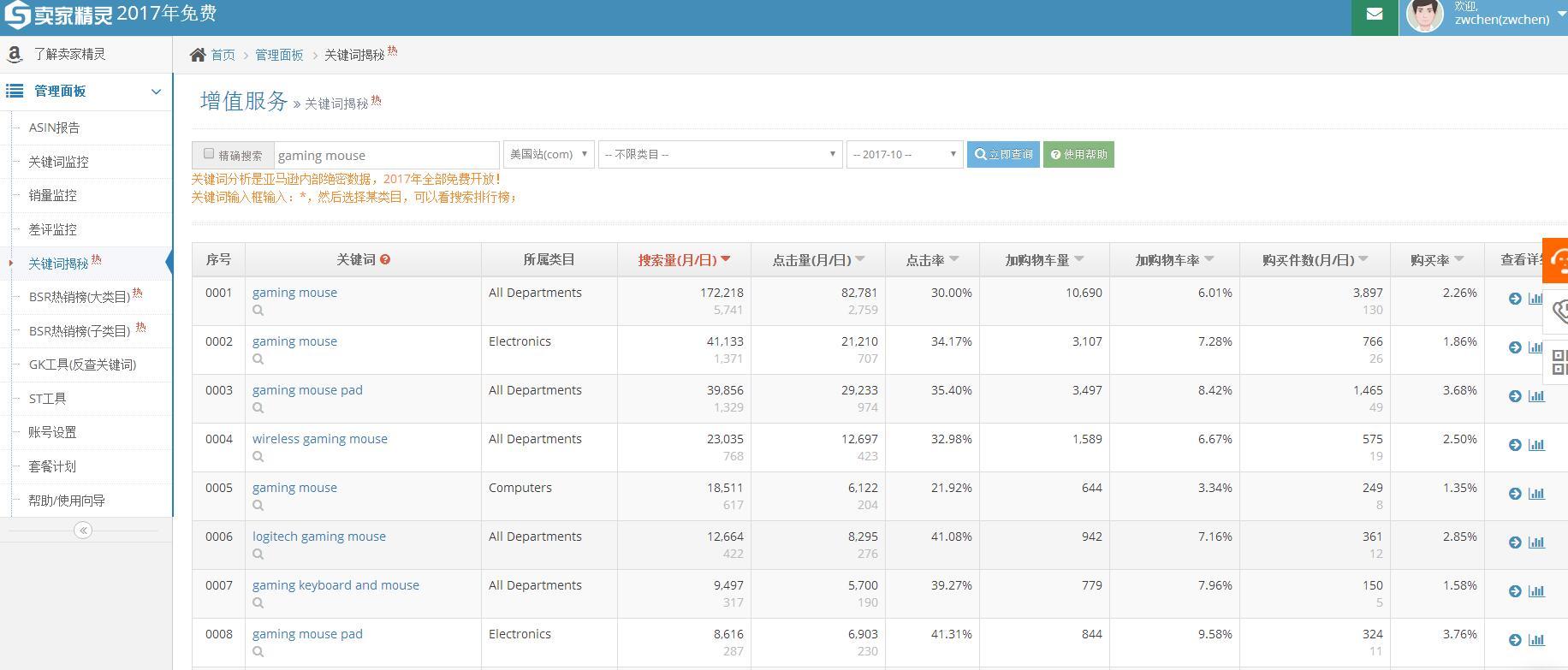This screenshot has height=670, width=1568.
Task: Click arrow detail icon for row 0005
Action: pyautogui.click(x=1515, y=494)
